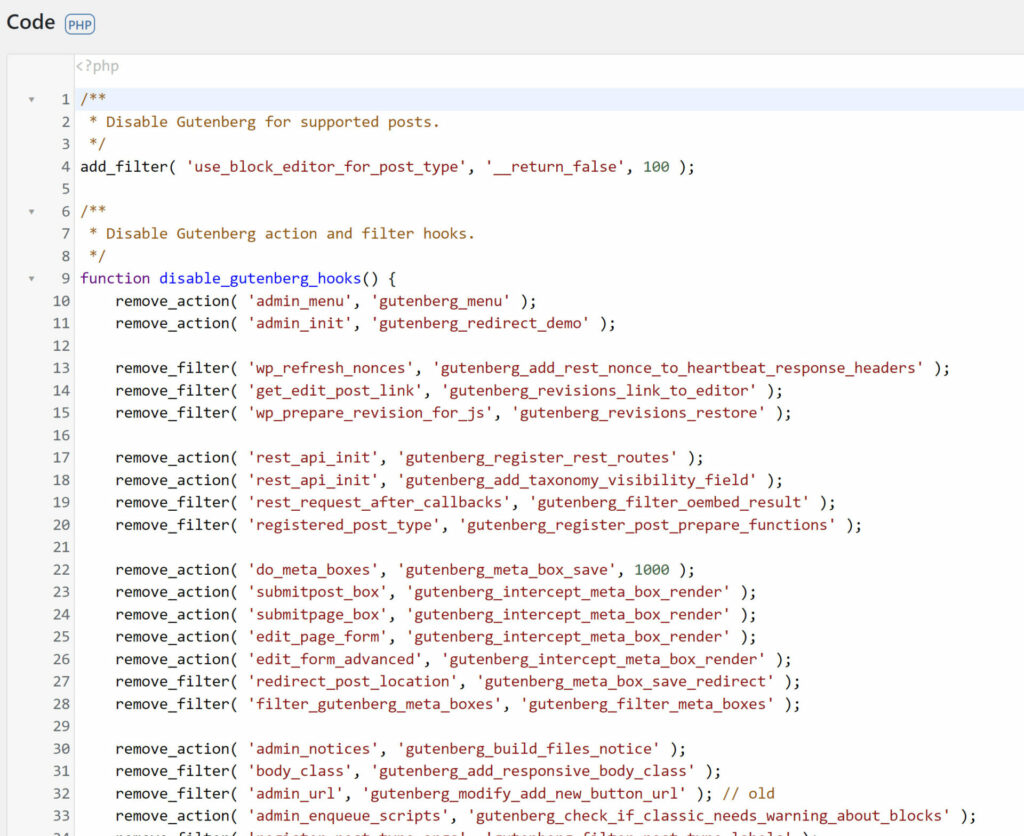Click the 'gutenberg_meta_box_save_redirect' string

click(626, 681)
